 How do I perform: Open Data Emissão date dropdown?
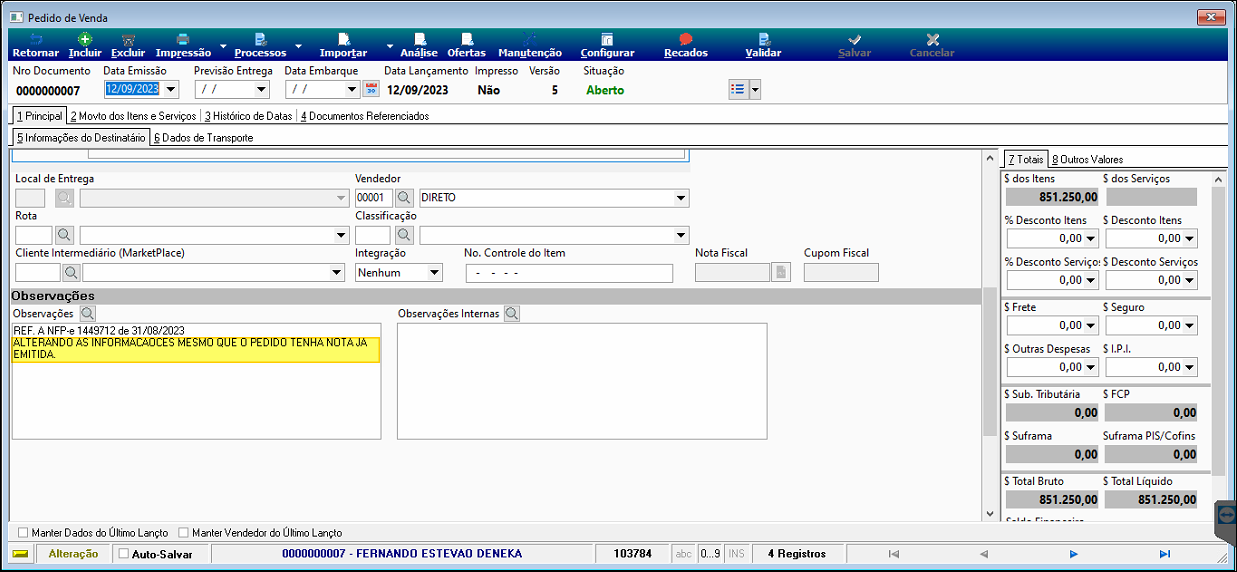170,89
